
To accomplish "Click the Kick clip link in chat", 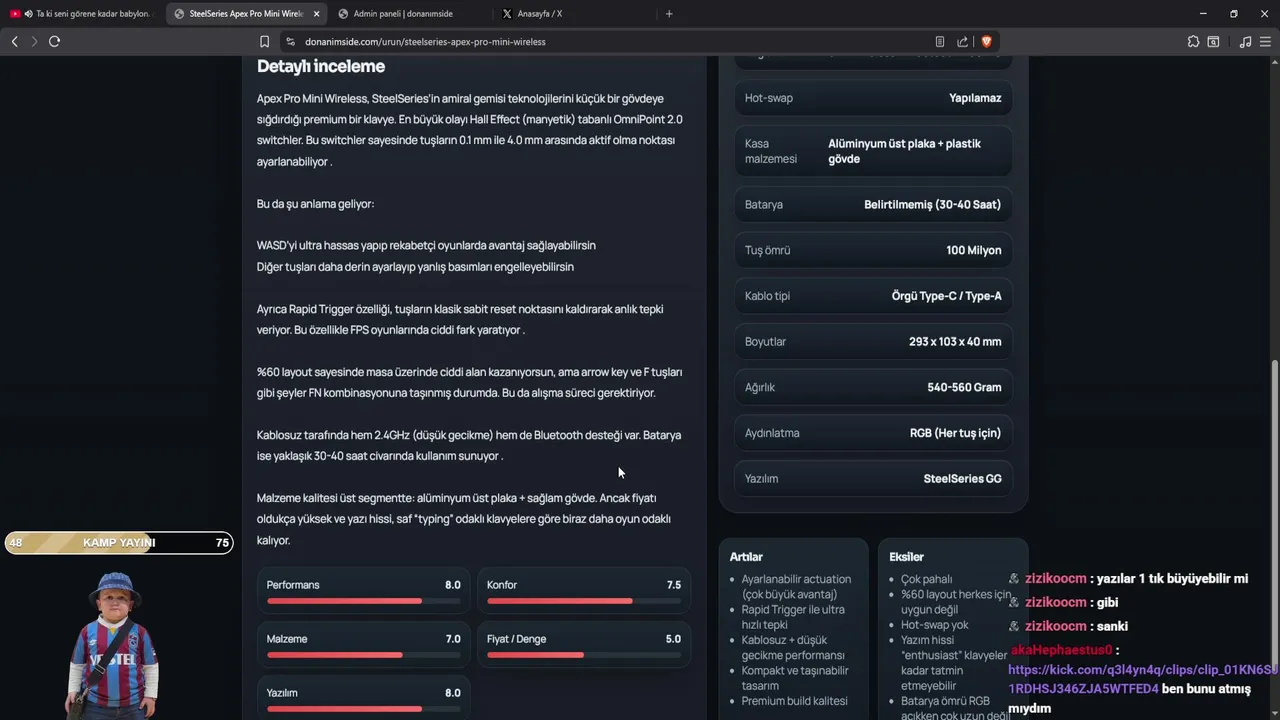I will pyautogui.click(x=1143, y=679).
